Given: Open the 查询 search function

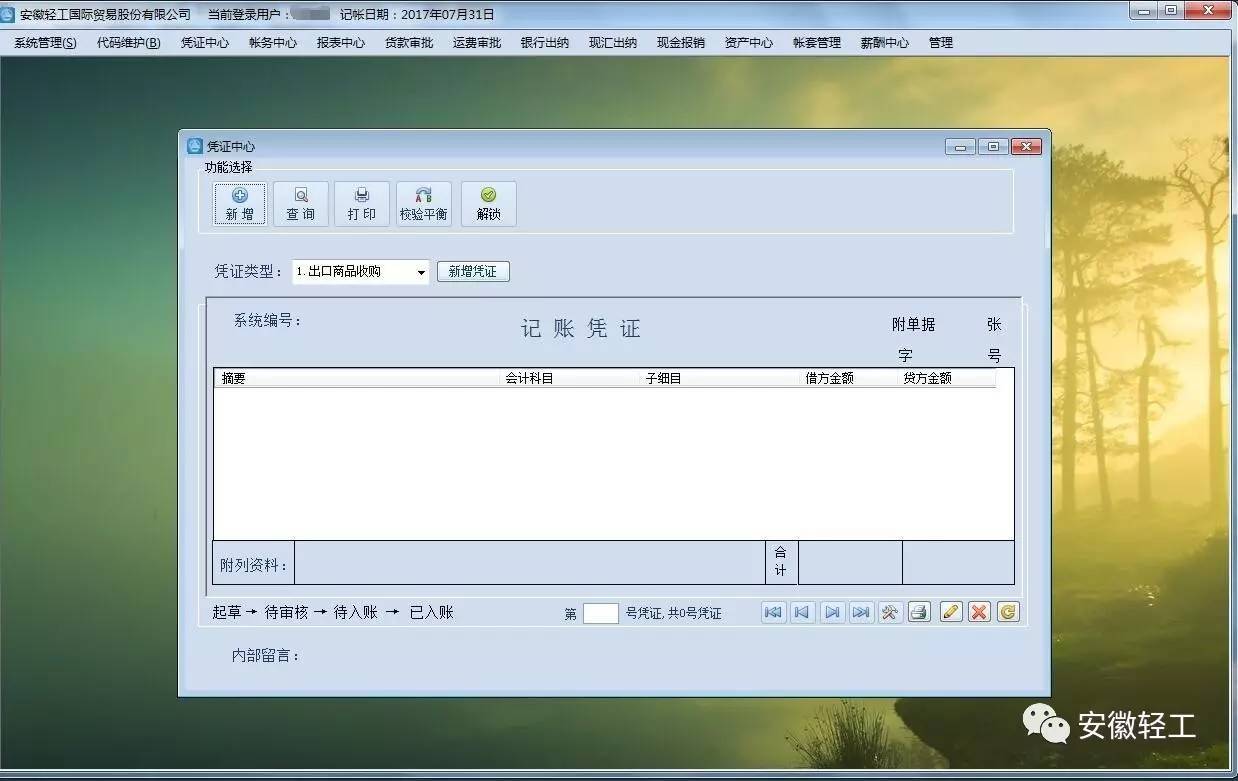Looking at the screenshot, I should tap(301, 204).
